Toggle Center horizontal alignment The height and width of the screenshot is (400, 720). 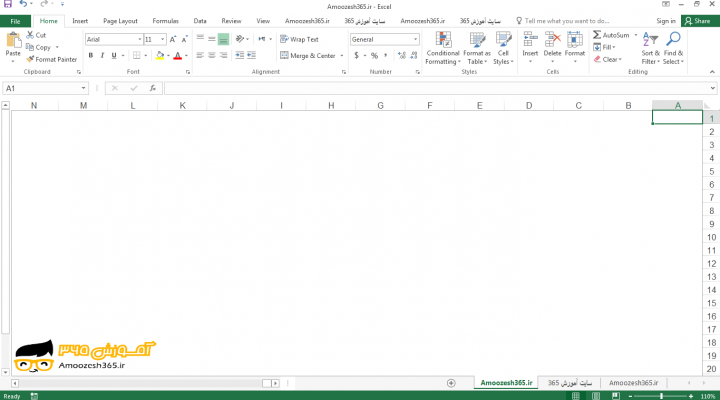point(212,56)
